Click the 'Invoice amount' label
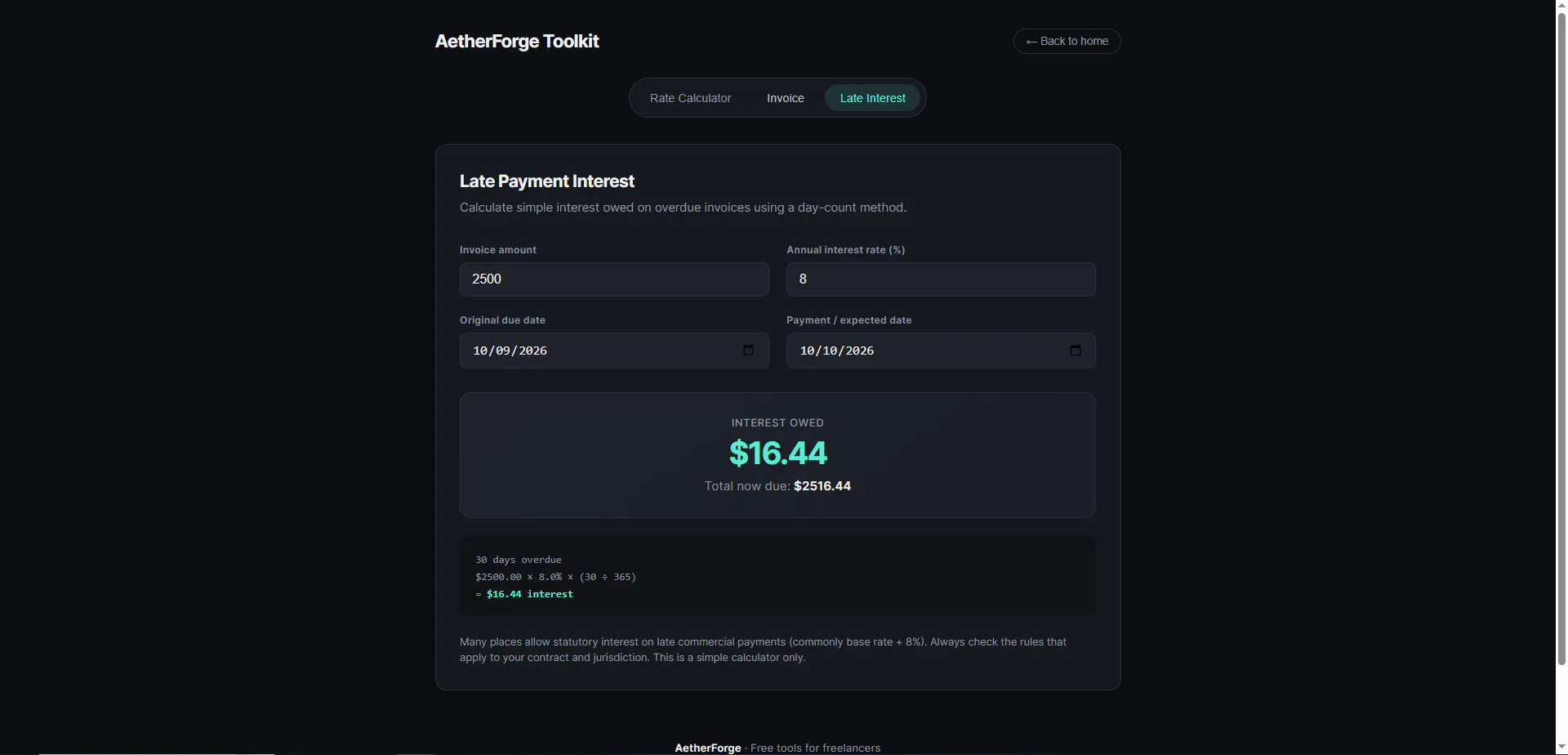 click(498, 250)
